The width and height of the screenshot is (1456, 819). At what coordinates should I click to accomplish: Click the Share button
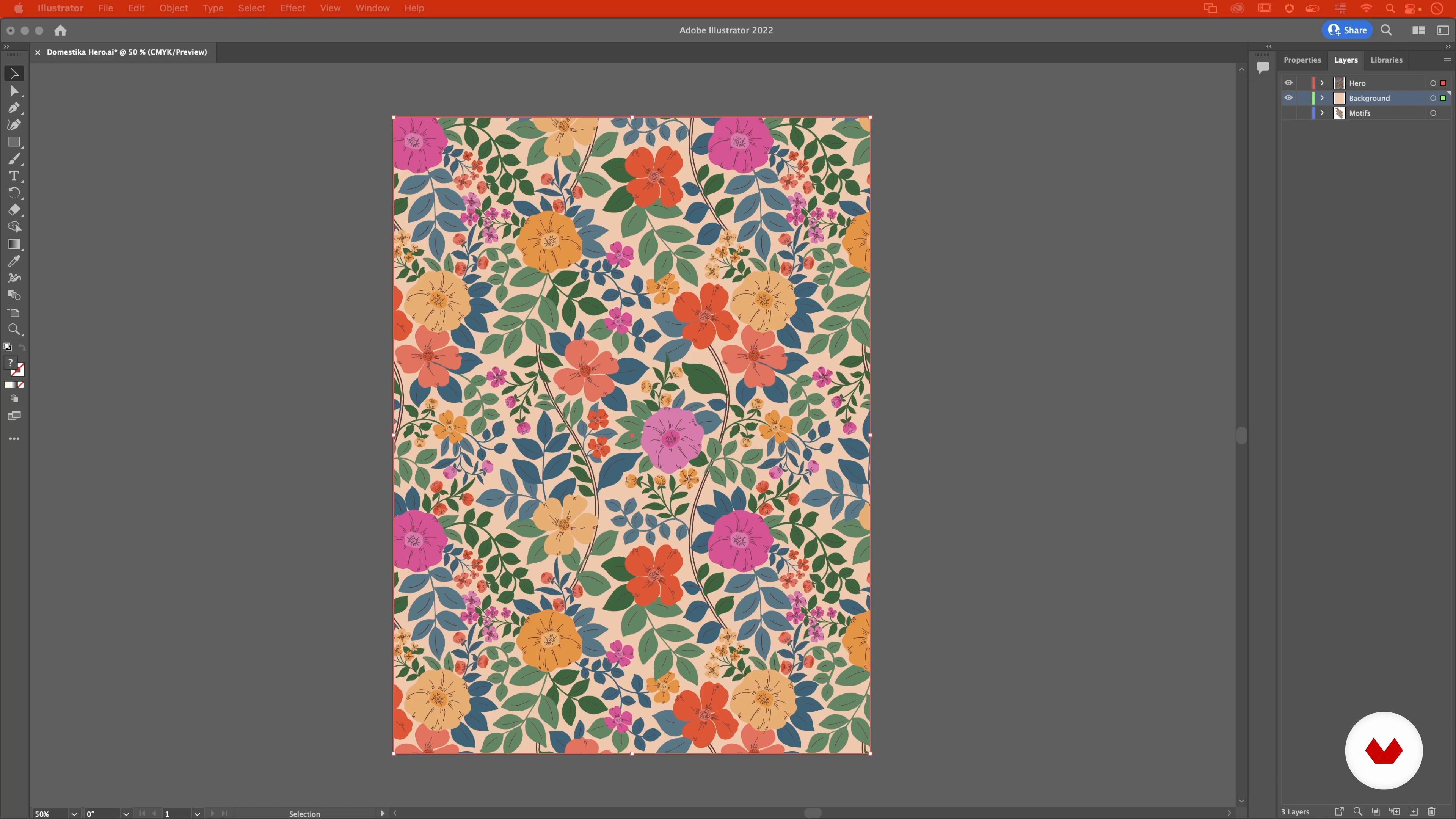pos(1348,30)
